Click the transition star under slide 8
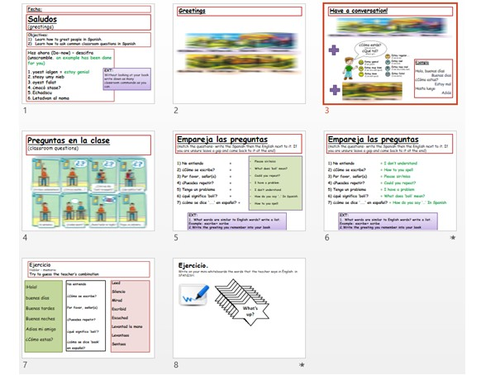 click(x=302, y=365)
